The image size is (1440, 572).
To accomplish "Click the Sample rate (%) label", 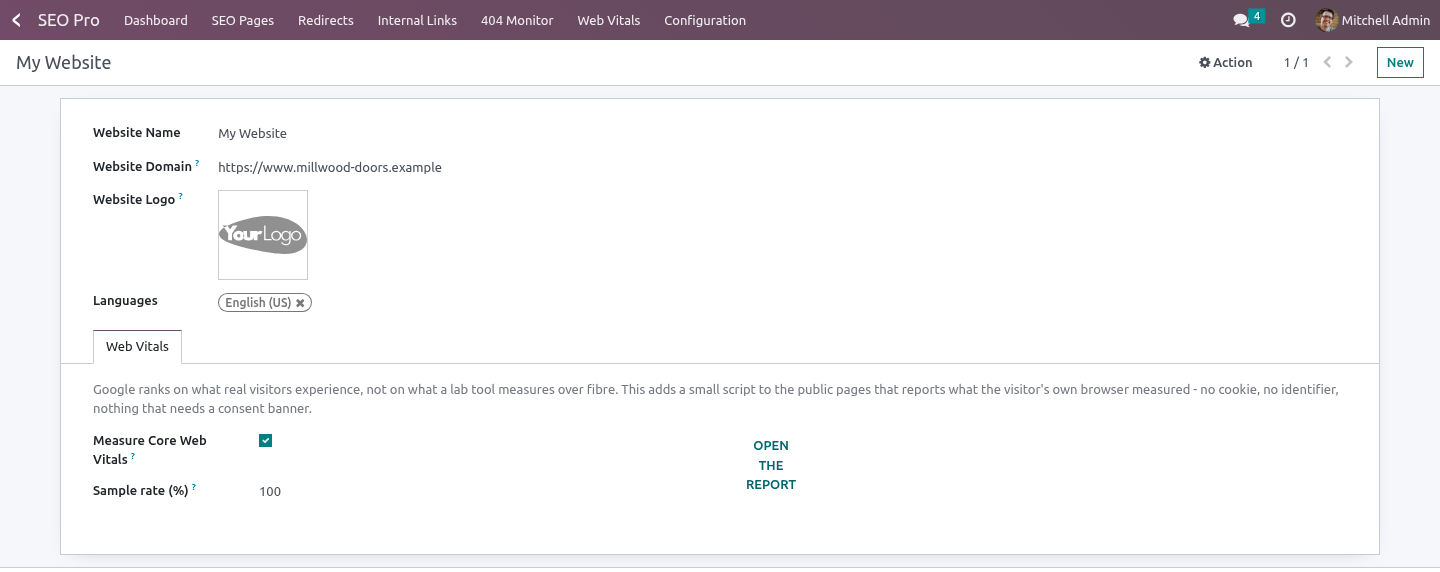I will [141, 491].
